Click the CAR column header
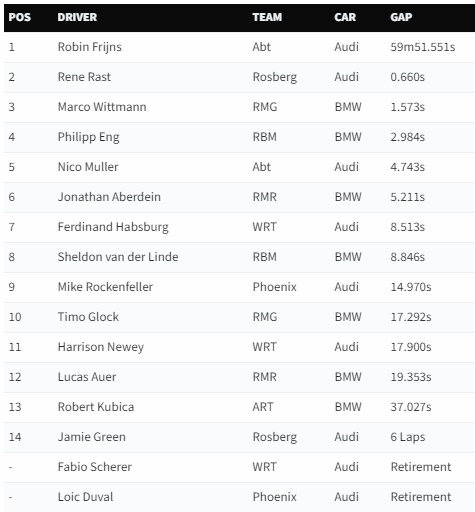Viewport: 475px width, 512px height. click(x=345, y=17)
